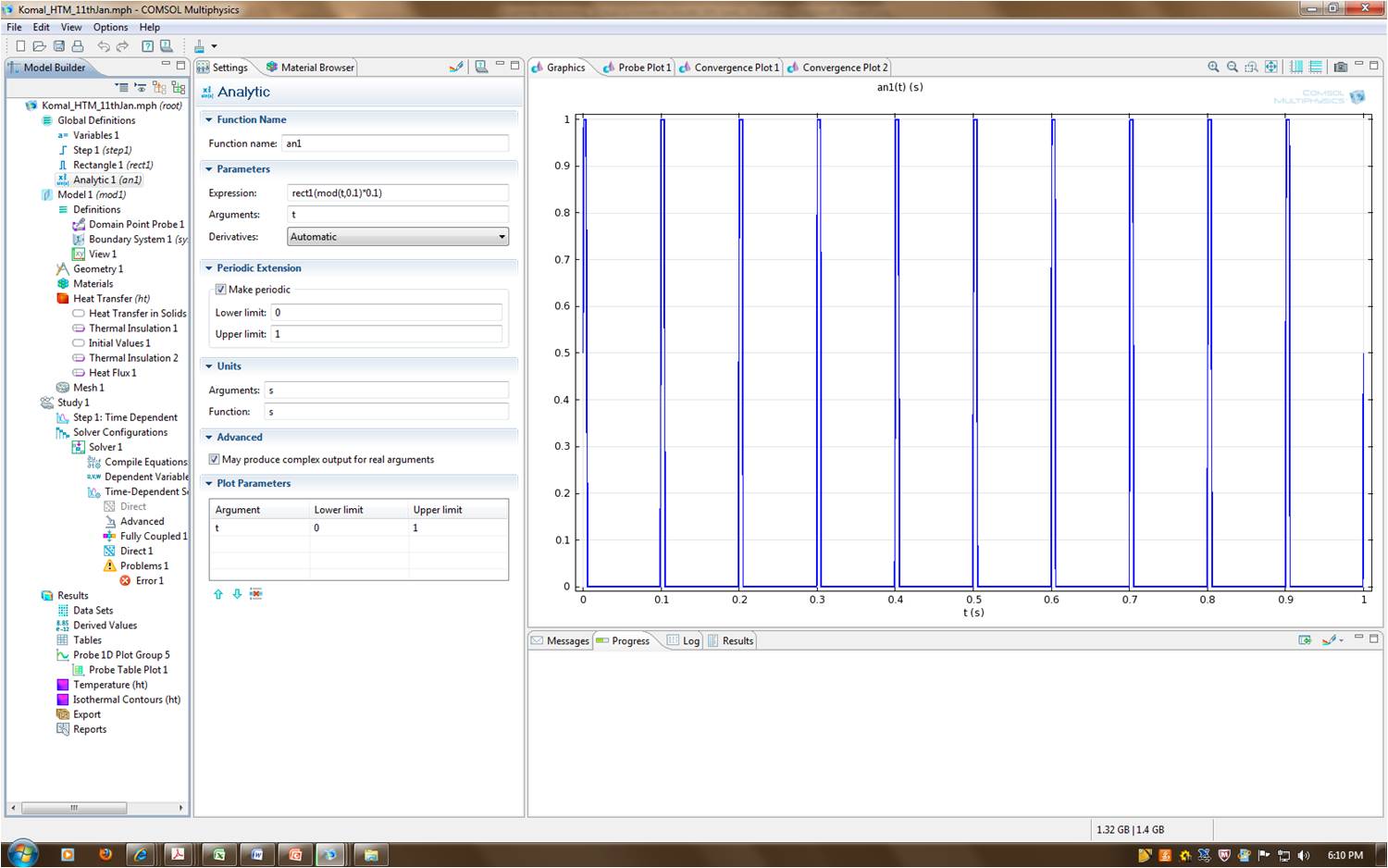Click the Plot brush icon in Settings
Image resolution: width=1388 pixels, height=868 pixels.
click(455, 67)
